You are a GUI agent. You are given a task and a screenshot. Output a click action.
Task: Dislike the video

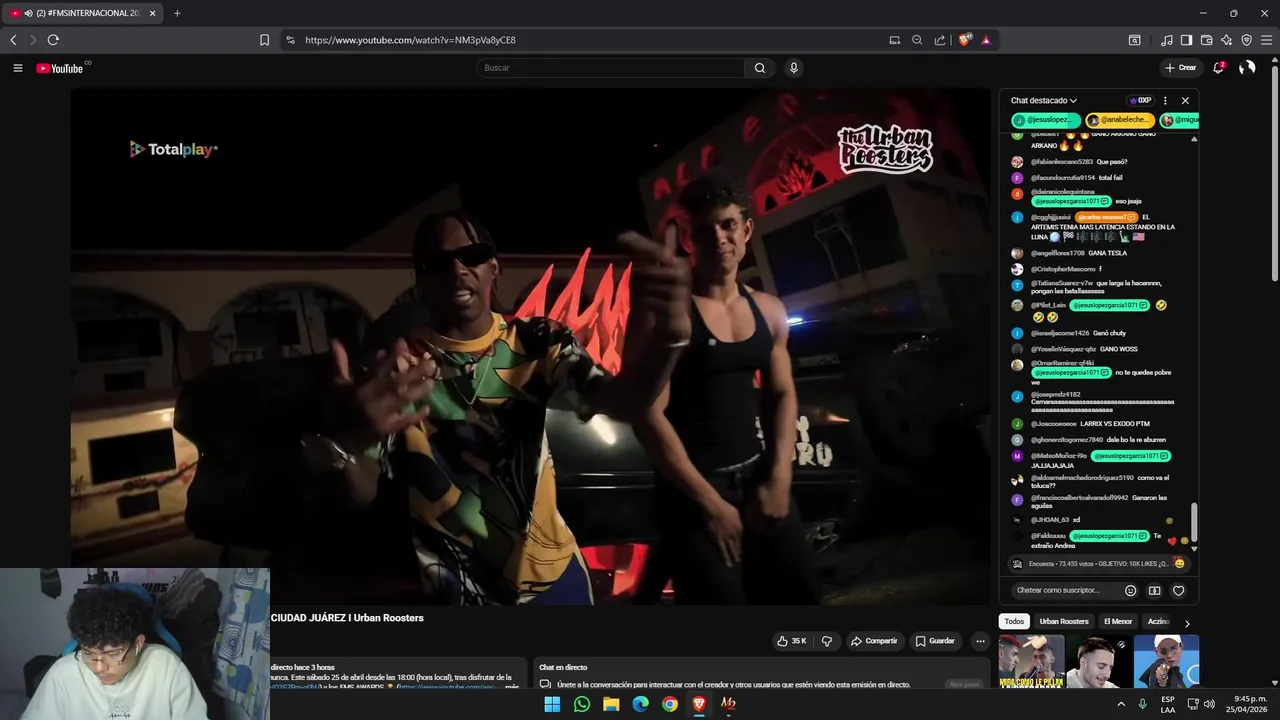(x=827, y=641)
